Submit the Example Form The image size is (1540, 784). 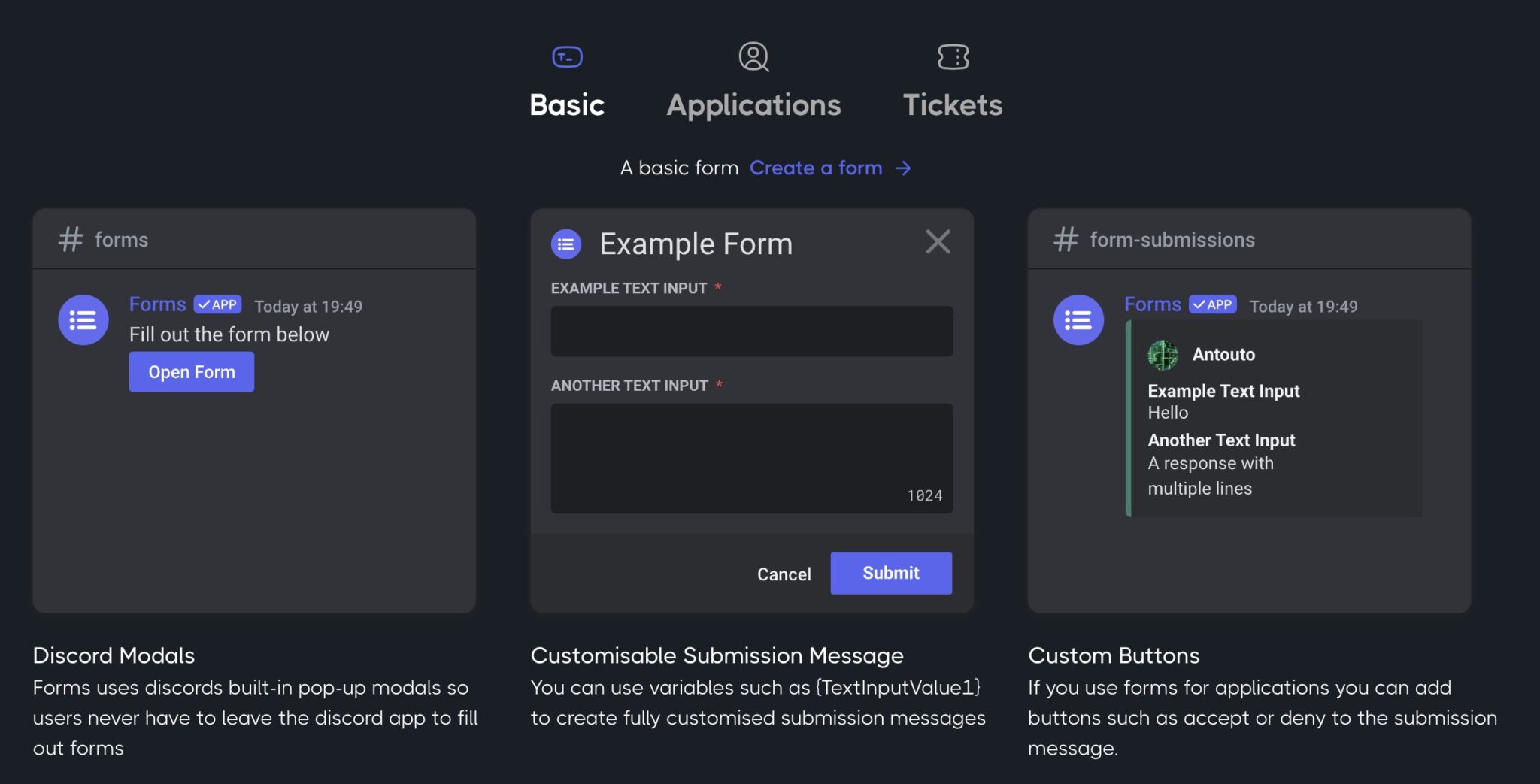coord(890,572)
